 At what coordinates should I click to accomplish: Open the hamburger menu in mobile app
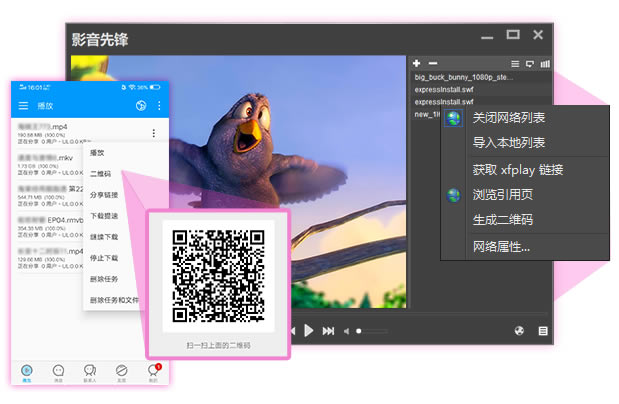[x=23, y=105]
